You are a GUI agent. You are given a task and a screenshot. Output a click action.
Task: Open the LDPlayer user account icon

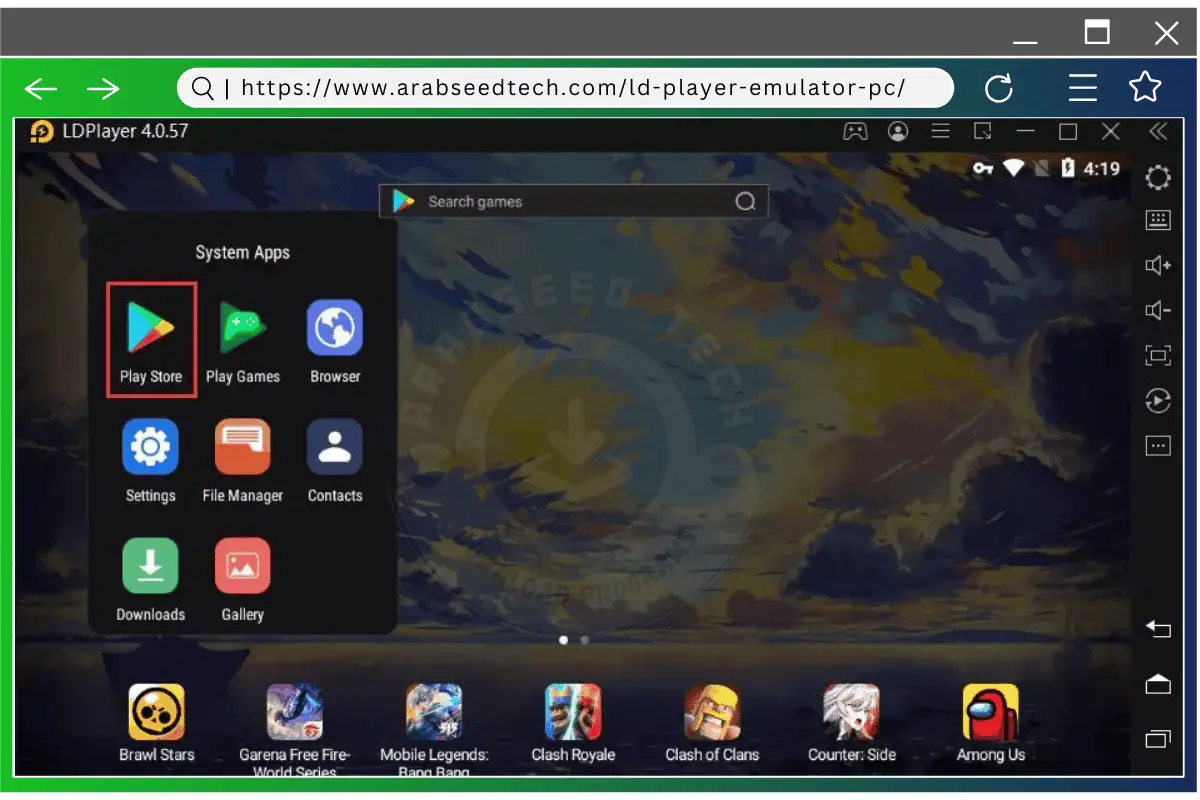898,131
